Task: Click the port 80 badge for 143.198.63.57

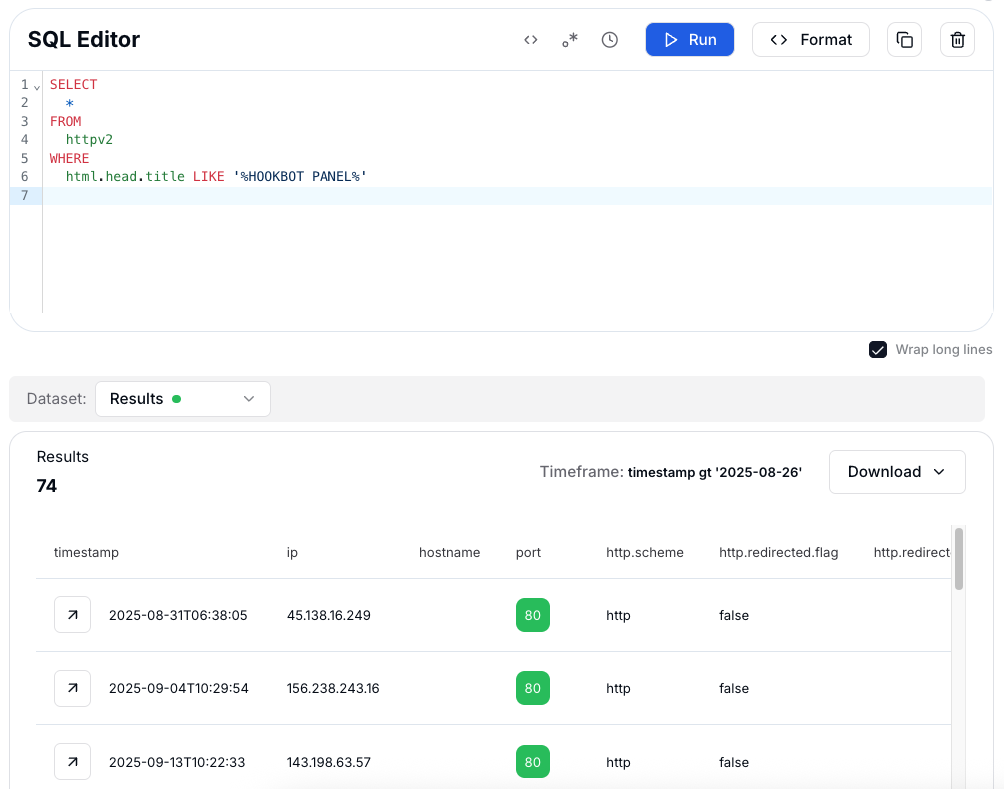Action: (533, 761)
